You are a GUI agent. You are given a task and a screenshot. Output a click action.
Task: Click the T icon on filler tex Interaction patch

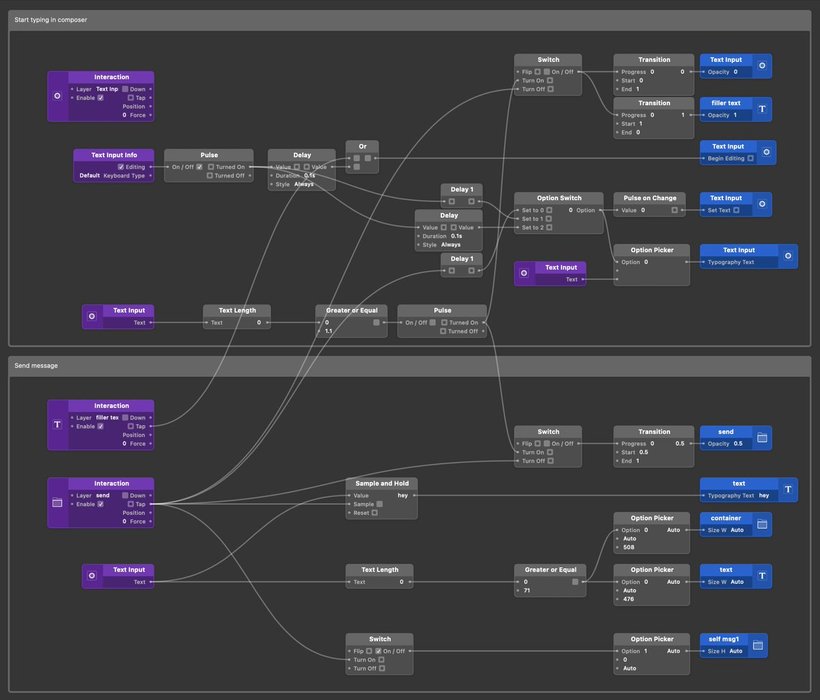click(58, 424)
